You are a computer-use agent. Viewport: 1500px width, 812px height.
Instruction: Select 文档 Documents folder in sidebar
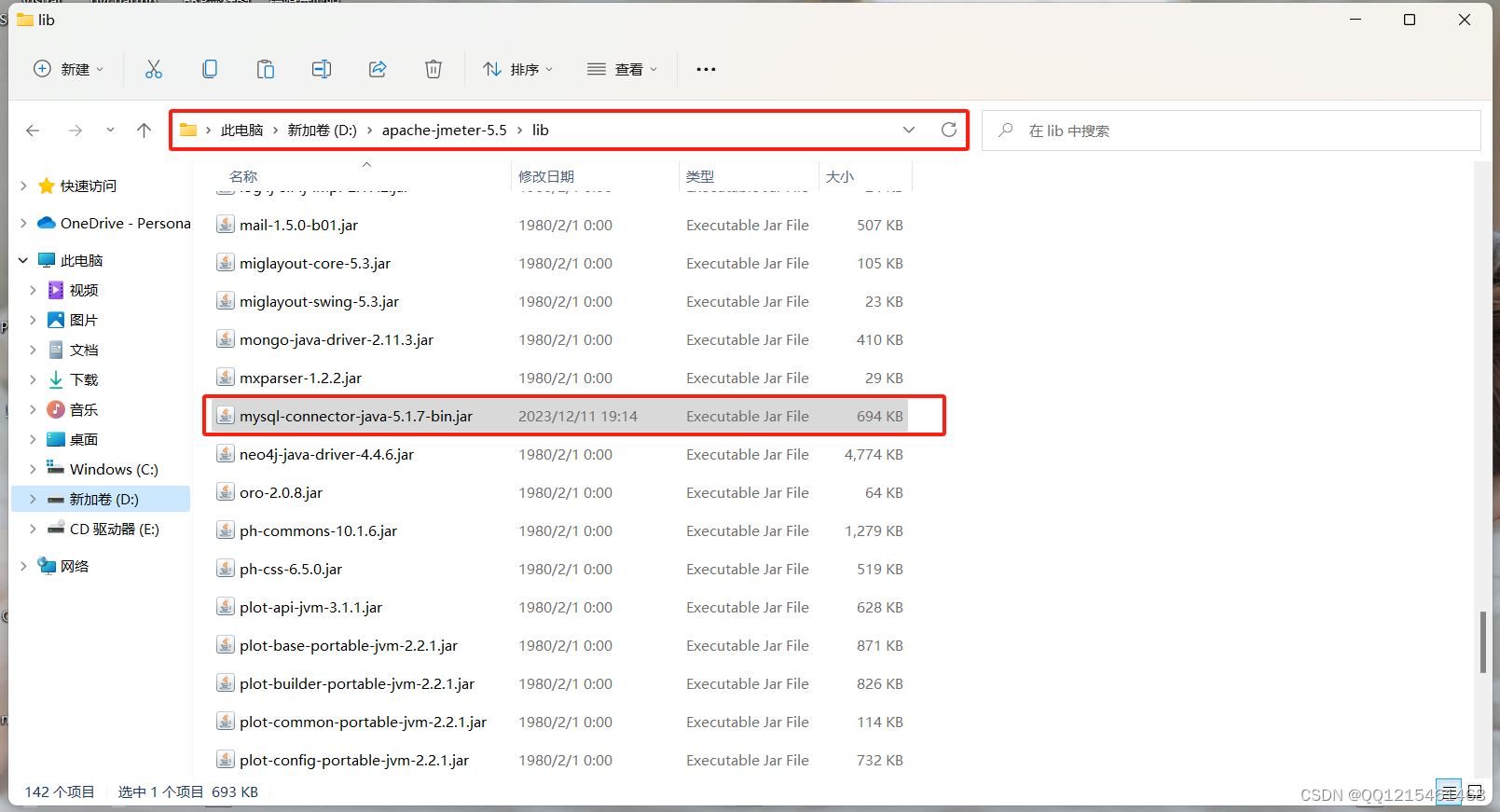[73, 350]
